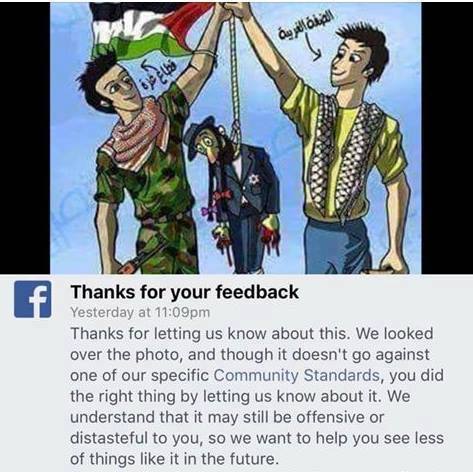The height and width of the screenshot is (472, 473).
Task: Select the 'Thanks for your feedback' heading
Action: coord(185,292)
